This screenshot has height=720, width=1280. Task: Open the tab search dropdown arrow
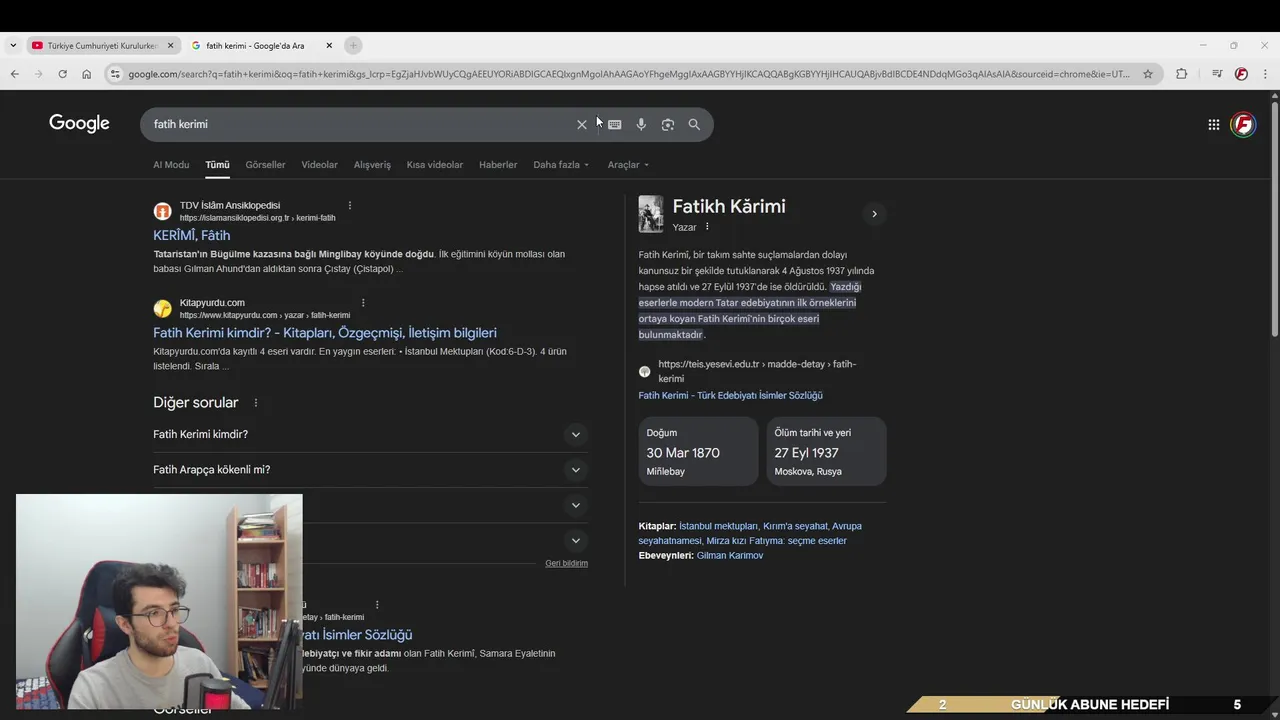(12, 45)
